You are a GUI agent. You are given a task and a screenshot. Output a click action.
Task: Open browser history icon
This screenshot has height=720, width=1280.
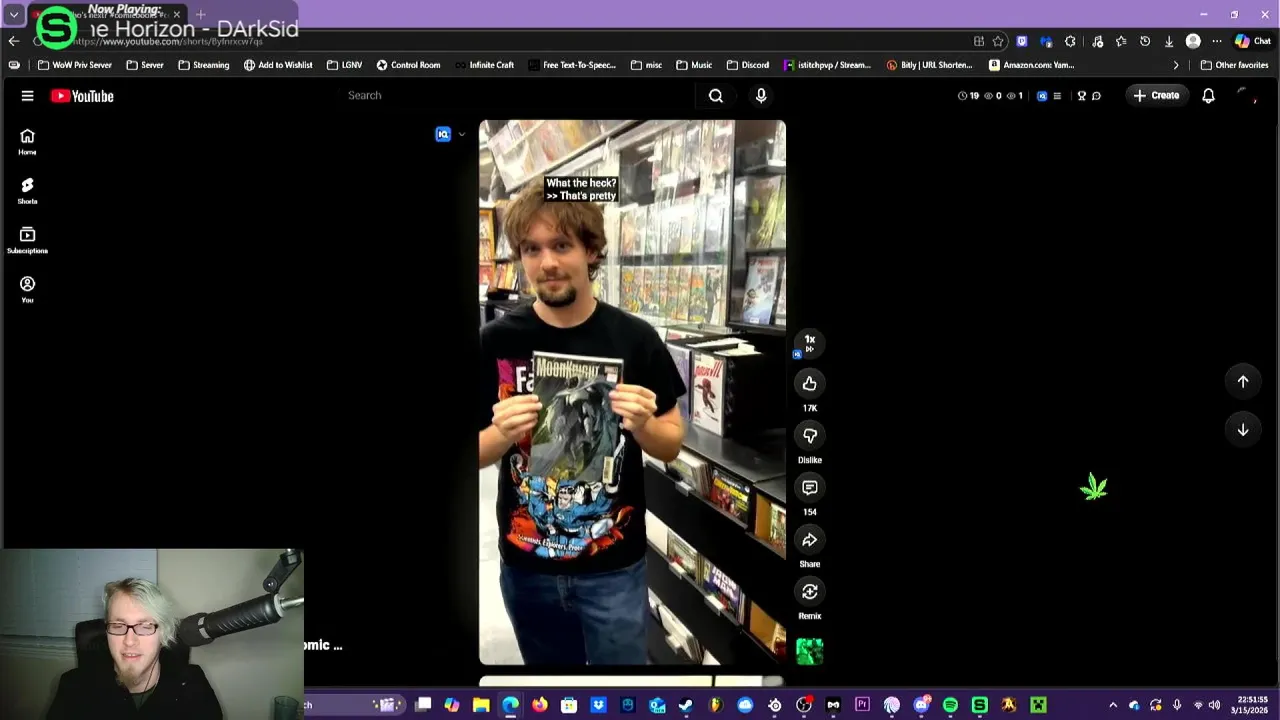point(1145,41)
